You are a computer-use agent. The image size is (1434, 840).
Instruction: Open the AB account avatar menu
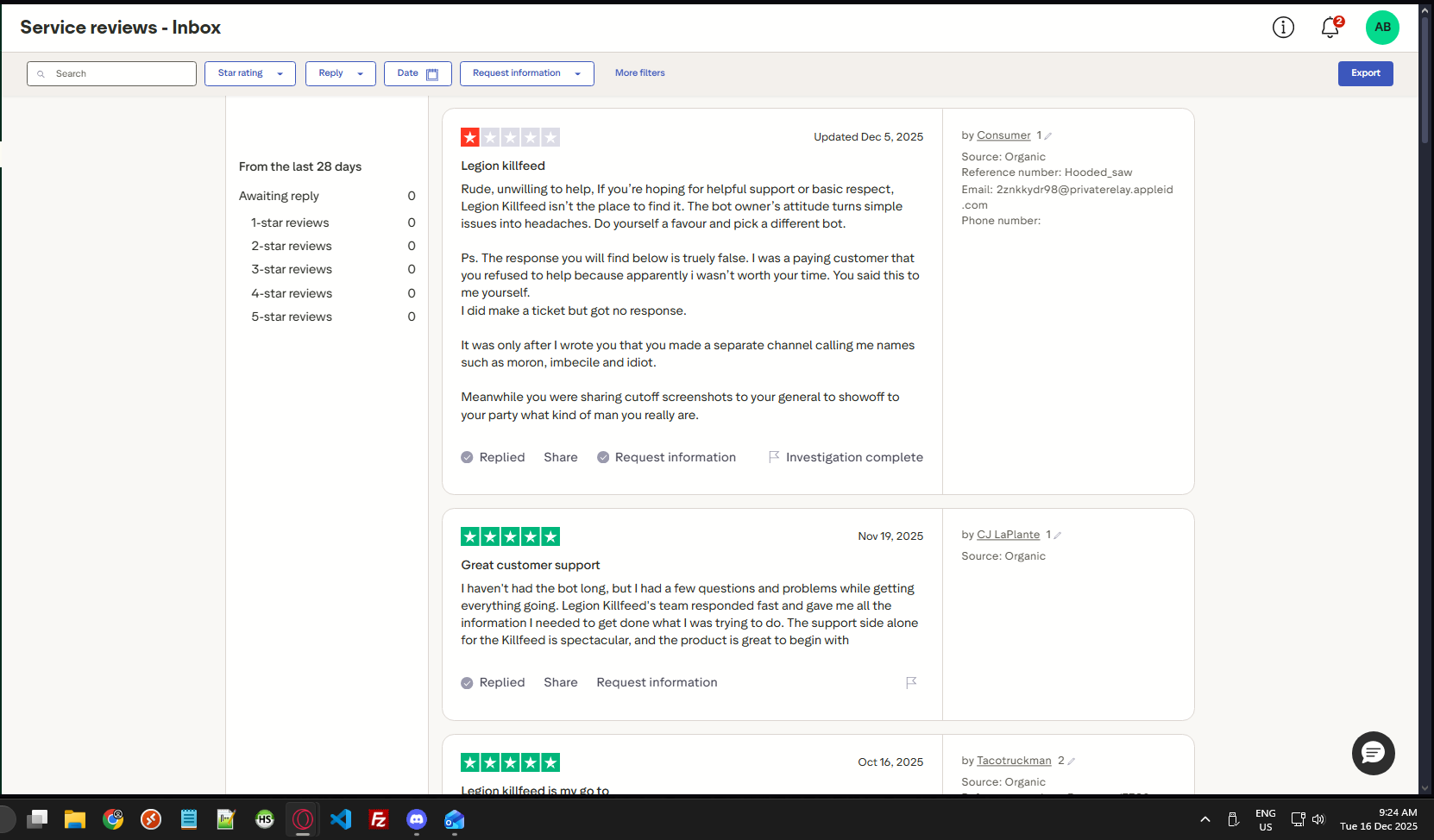tap(1382, 28)
